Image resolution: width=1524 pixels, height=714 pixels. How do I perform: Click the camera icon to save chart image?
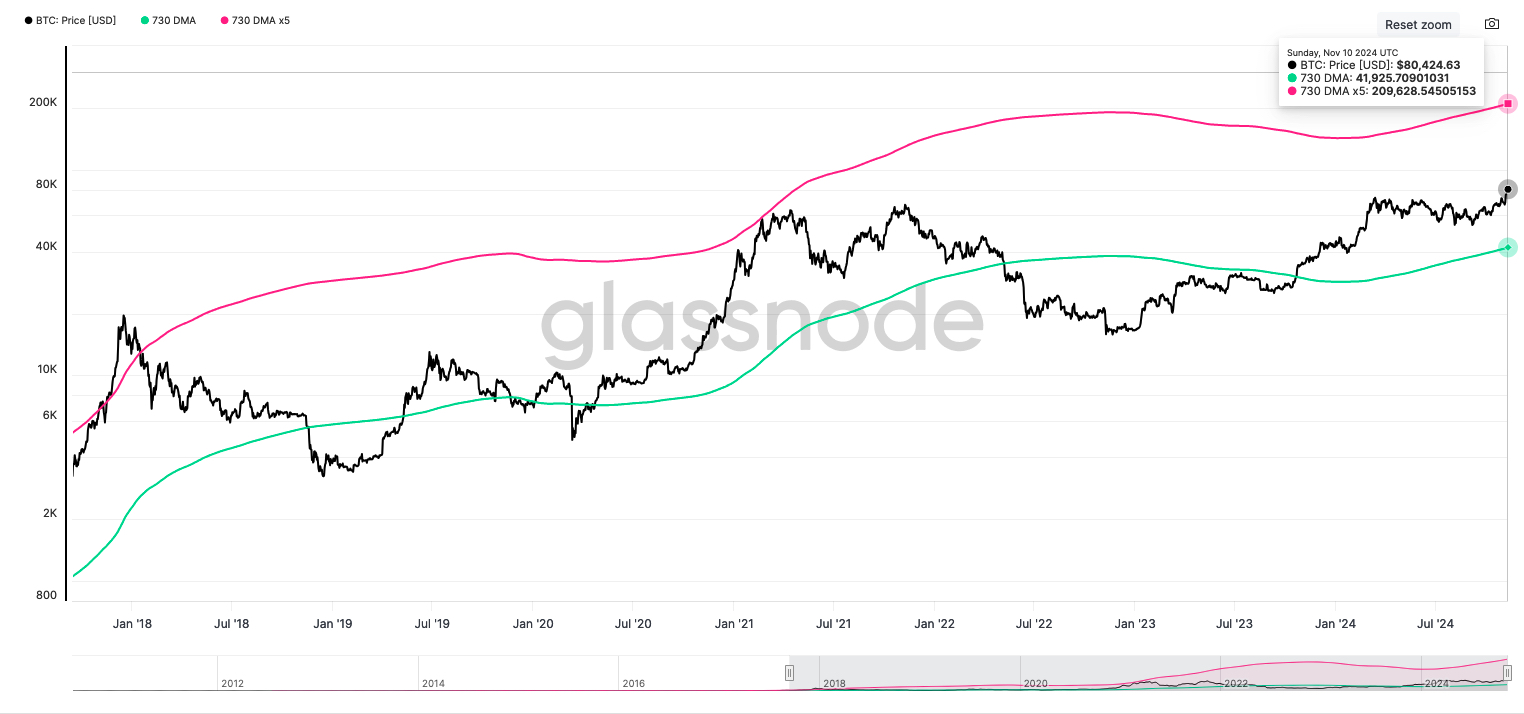[x=1491, y=24]
